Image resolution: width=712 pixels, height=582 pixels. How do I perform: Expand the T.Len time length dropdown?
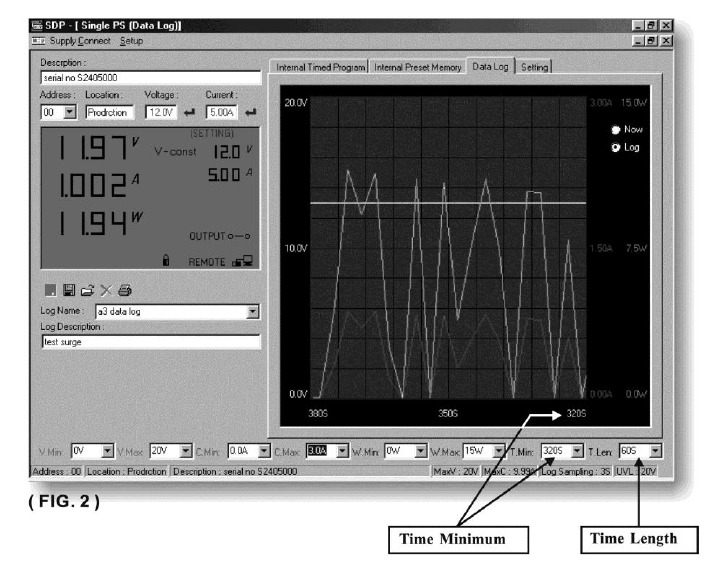point(654,451)
